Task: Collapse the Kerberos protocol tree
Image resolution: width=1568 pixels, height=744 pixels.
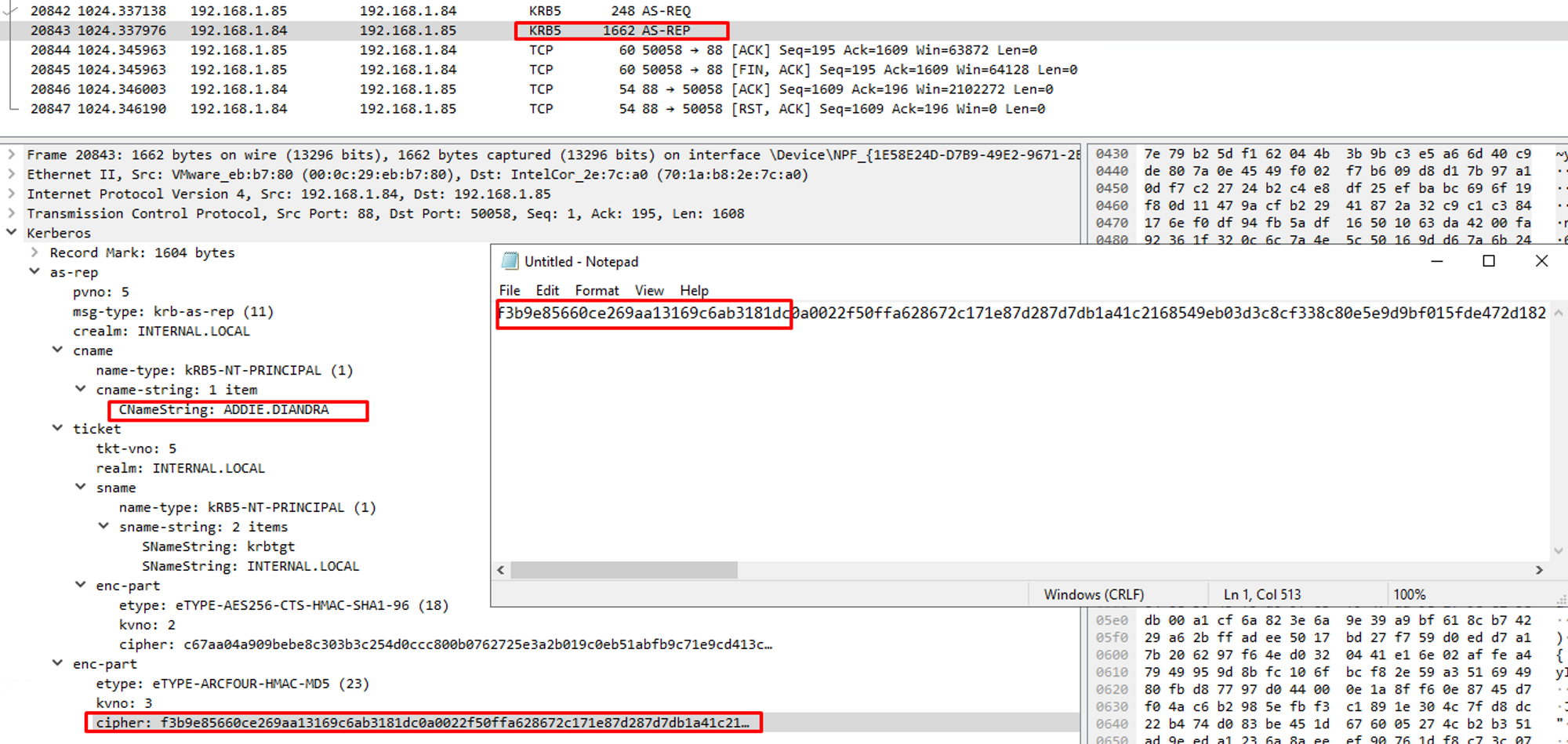Action: click(12, 233)
